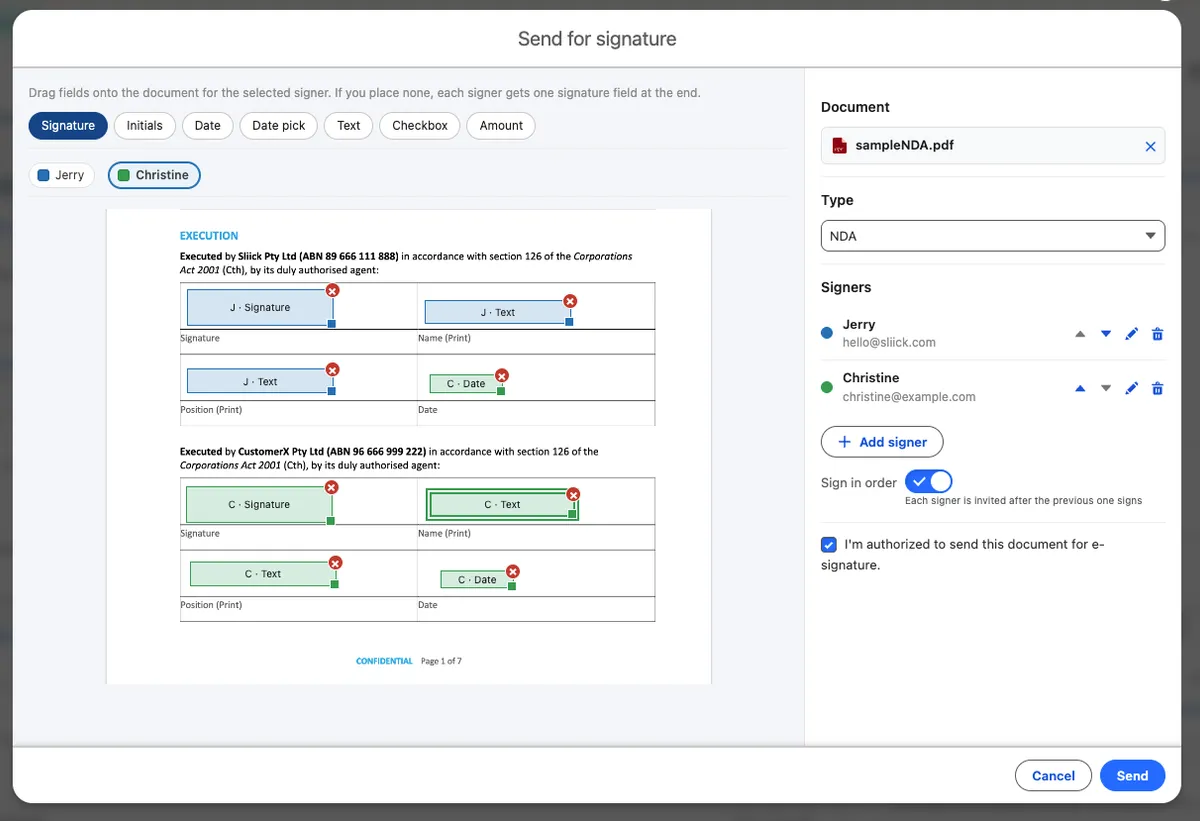
Task: Click the PDF file icon beside sampleNDA.pdf
Action: 839,146
